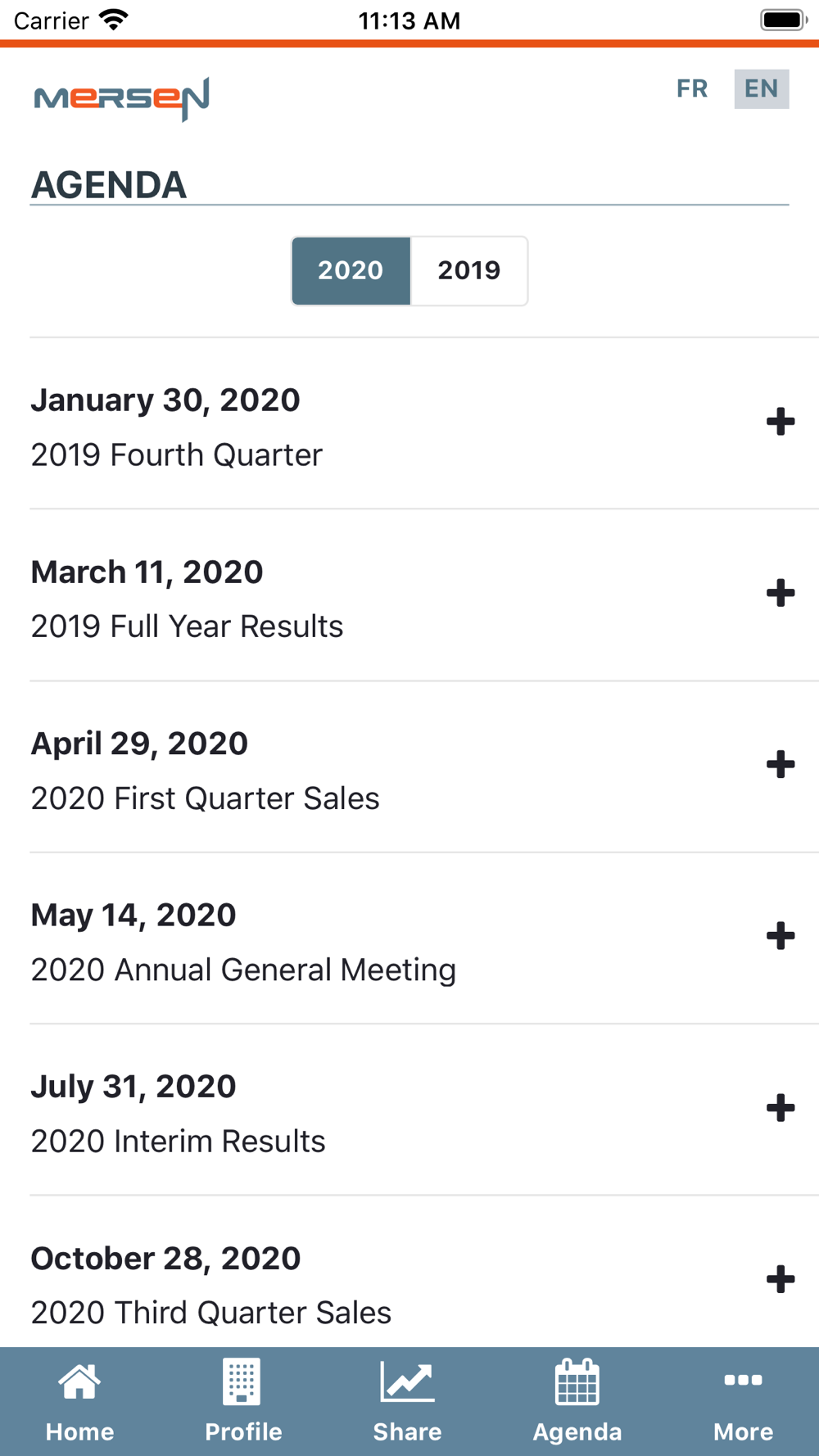Switch to the 2019 year tab
Viewport: 819px width, 1456px height.
468,270
